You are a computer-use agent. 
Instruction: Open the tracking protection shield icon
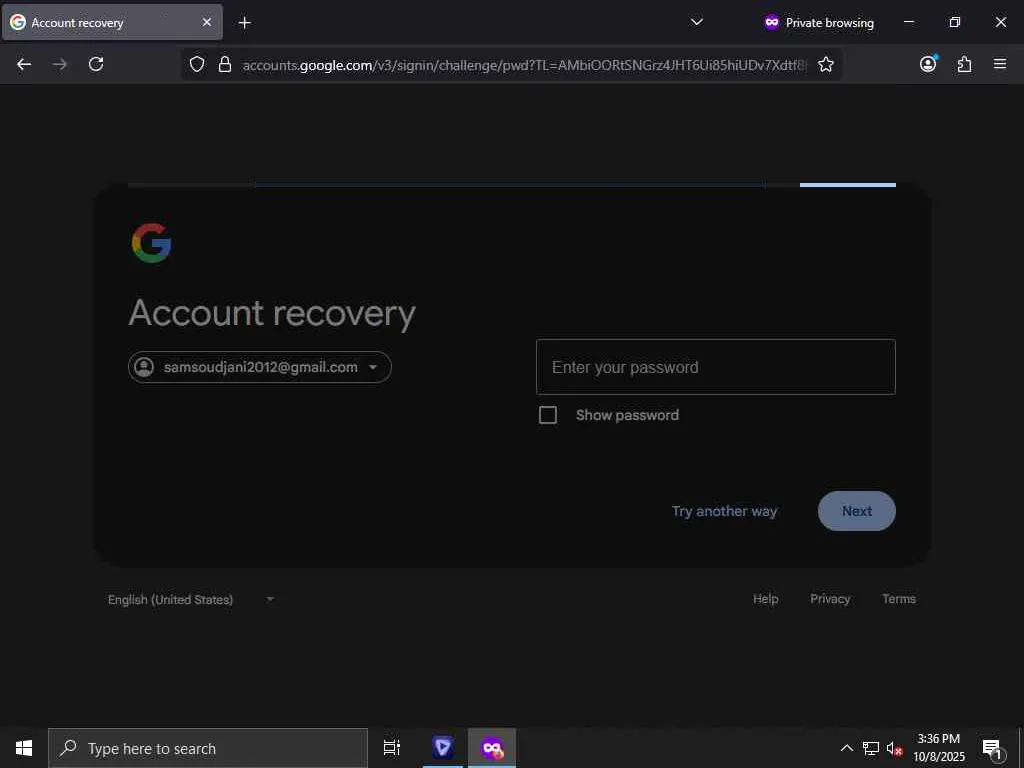(197, 64)
